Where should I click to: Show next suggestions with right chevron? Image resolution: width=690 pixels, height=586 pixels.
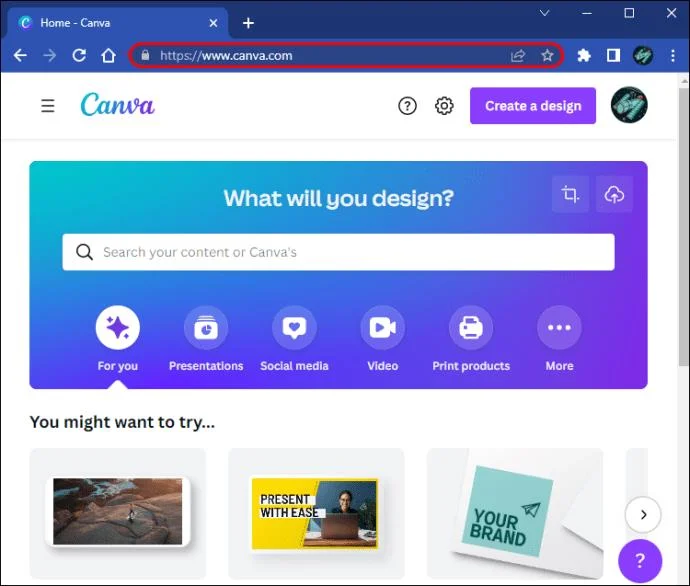point(643,514)
